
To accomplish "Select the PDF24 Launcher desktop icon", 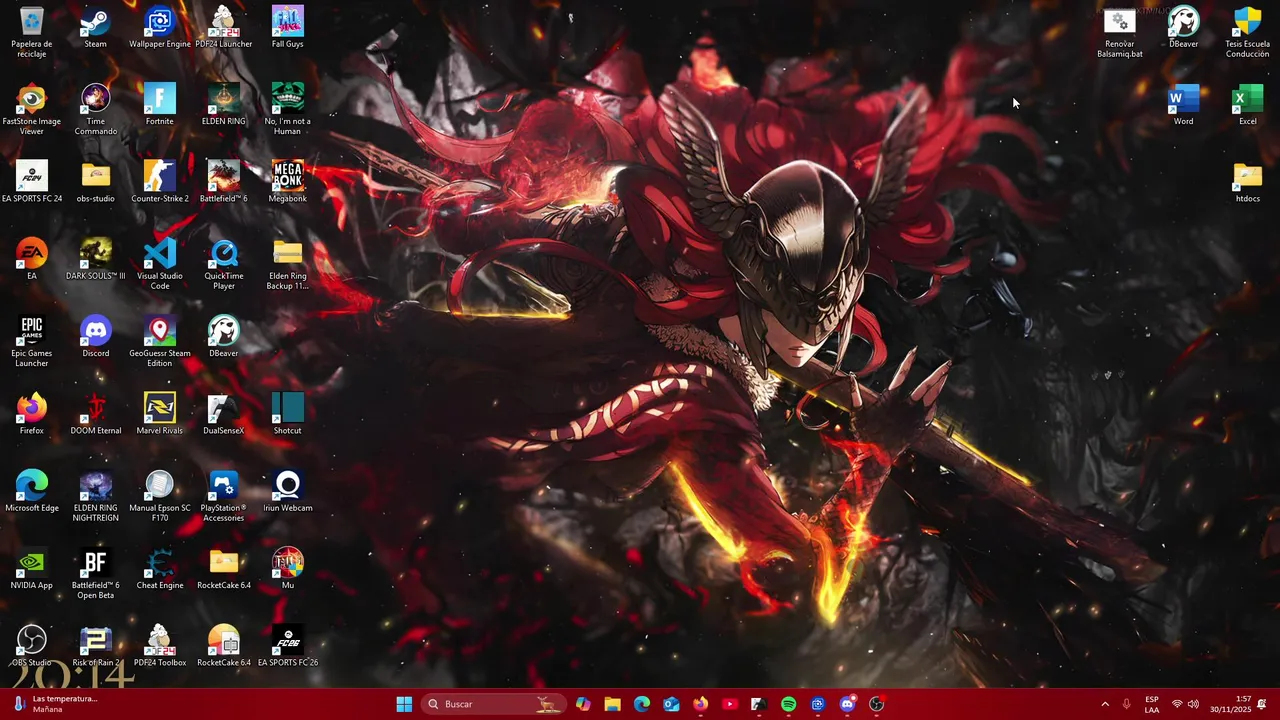I will pos(223,27).
